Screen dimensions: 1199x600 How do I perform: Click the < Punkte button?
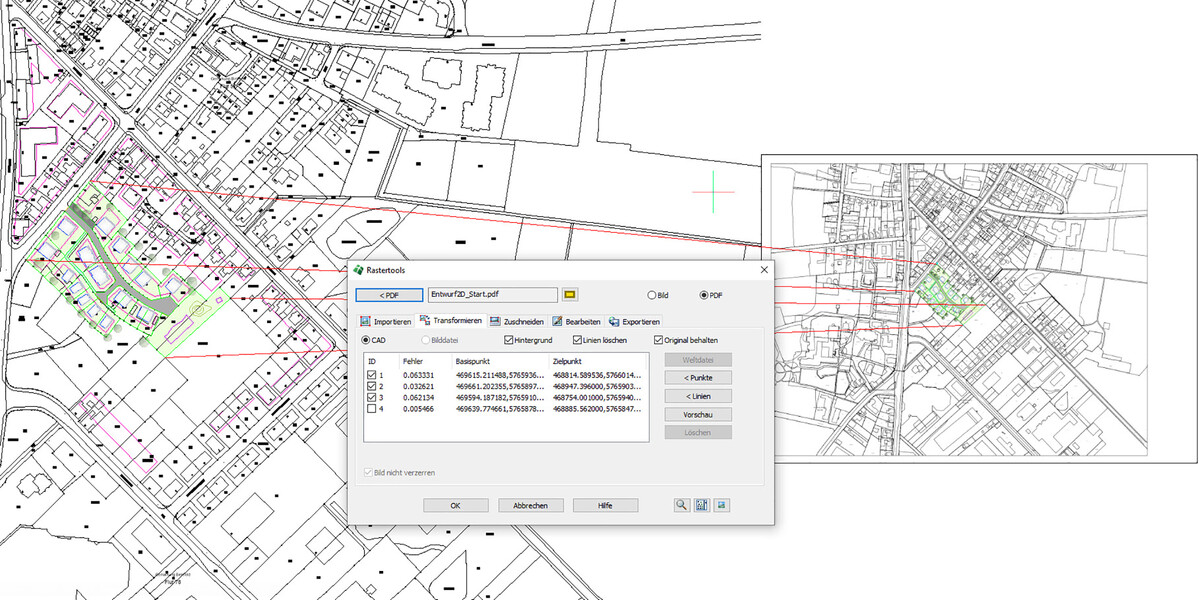697,378
